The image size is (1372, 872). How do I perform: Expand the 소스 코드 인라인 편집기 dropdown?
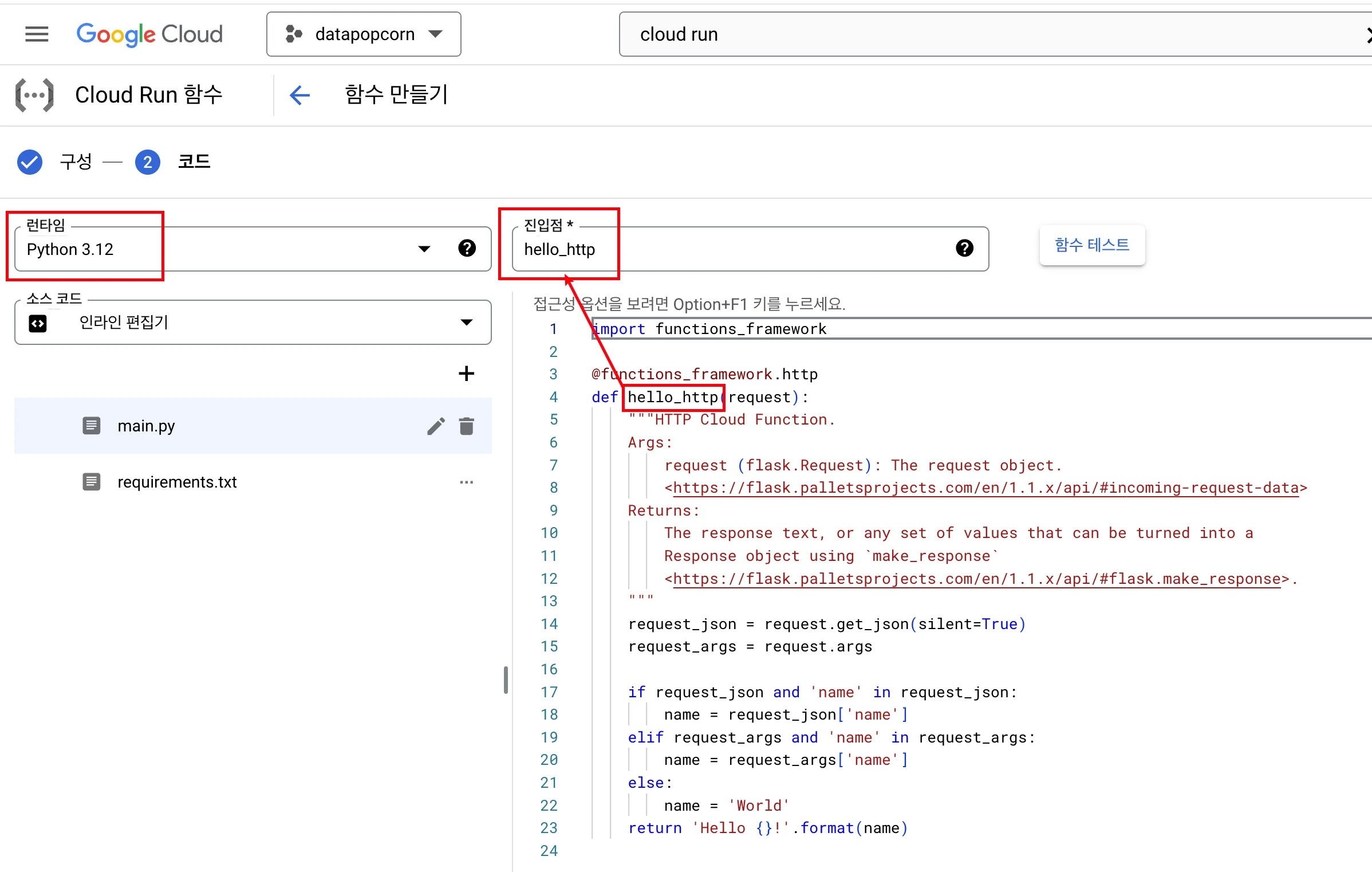click(x=253, y=322)
